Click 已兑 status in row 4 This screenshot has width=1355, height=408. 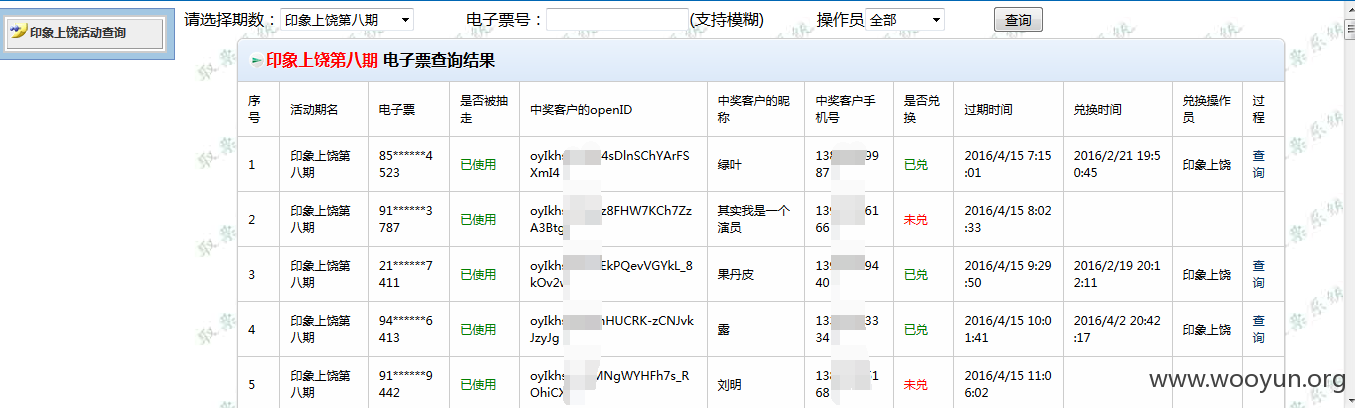915,329
